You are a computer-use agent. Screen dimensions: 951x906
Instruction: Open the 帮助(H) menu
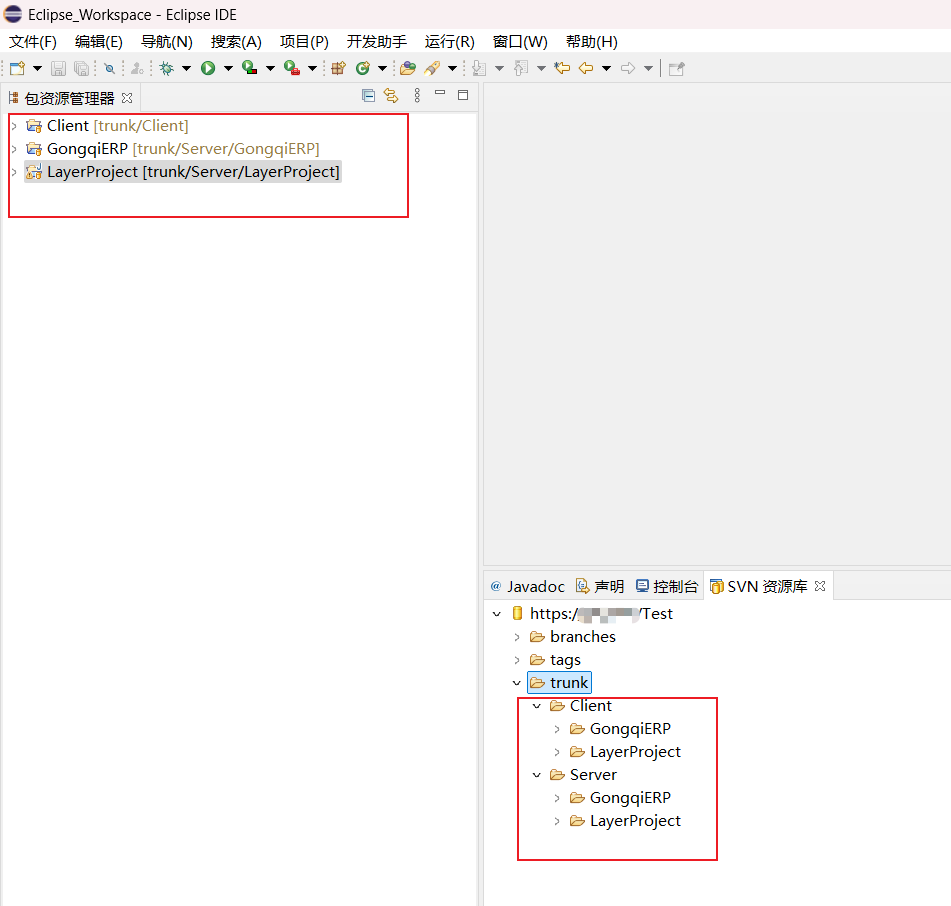(591, 42)
